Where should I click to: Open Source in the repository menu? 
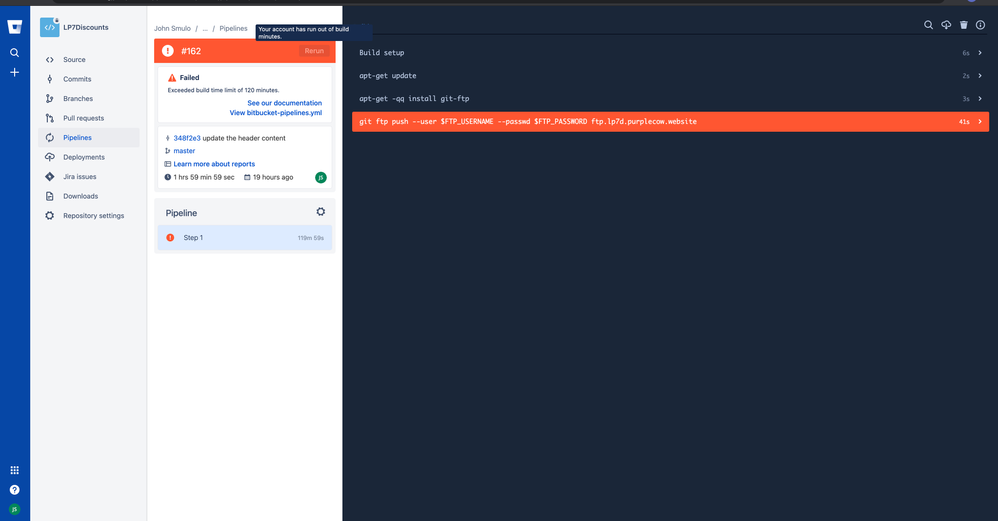click(x=74, y=60)
